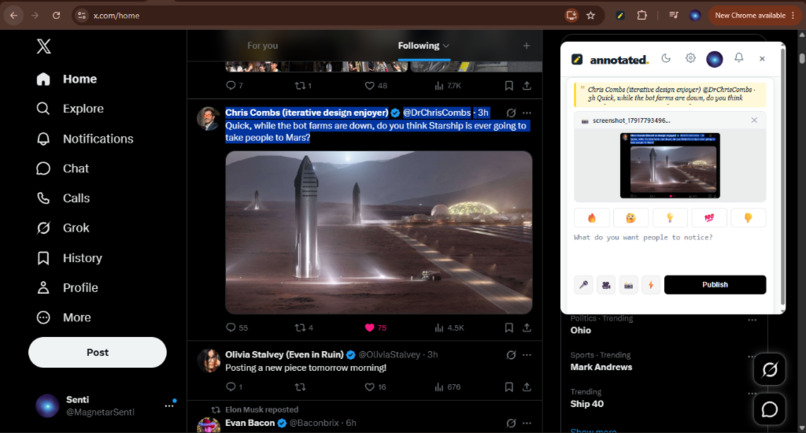Open more options on Evan Bacon's post

[x=527, y=423]
